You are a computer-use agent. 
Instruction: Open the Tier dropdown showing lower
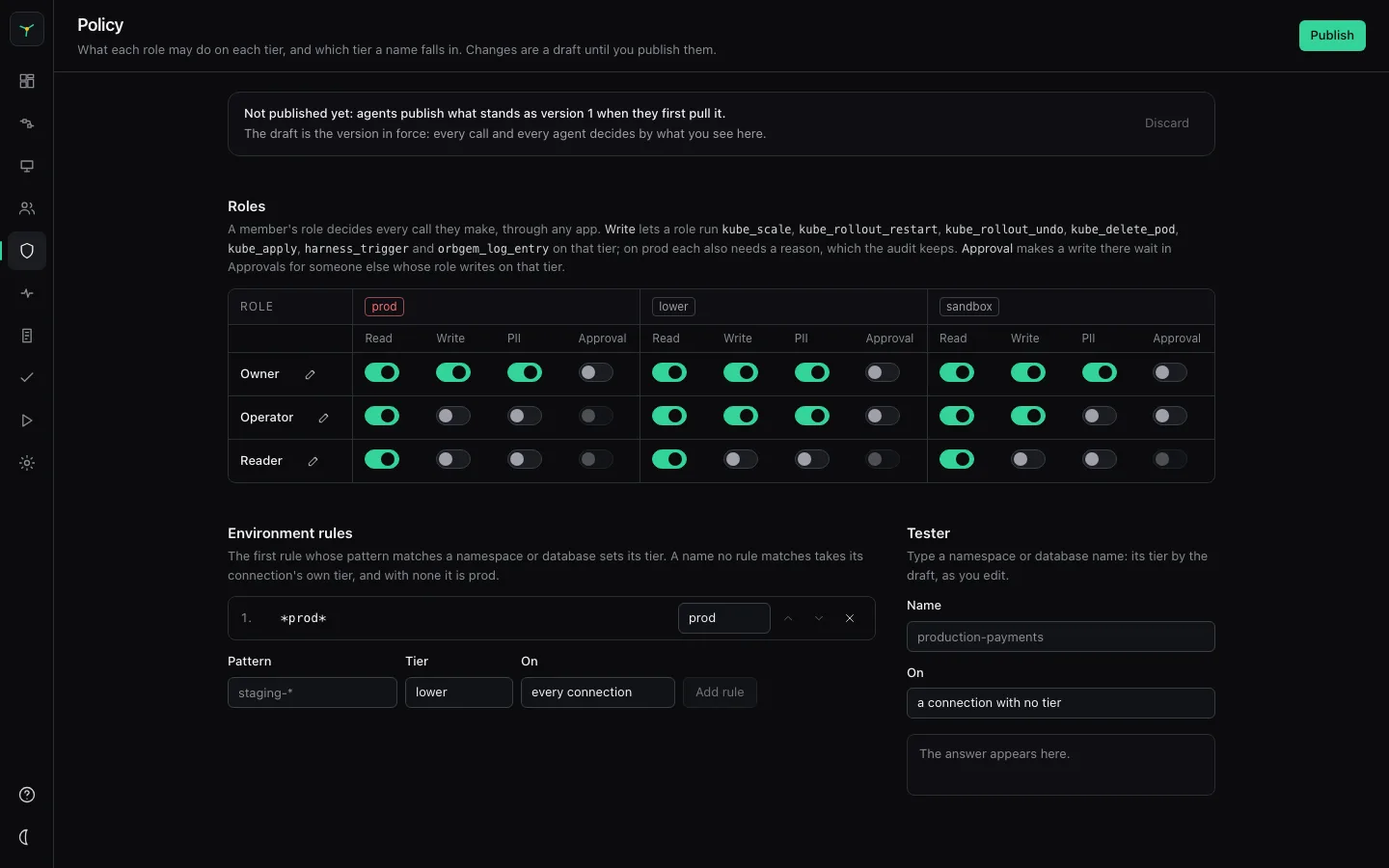[459, 692]
